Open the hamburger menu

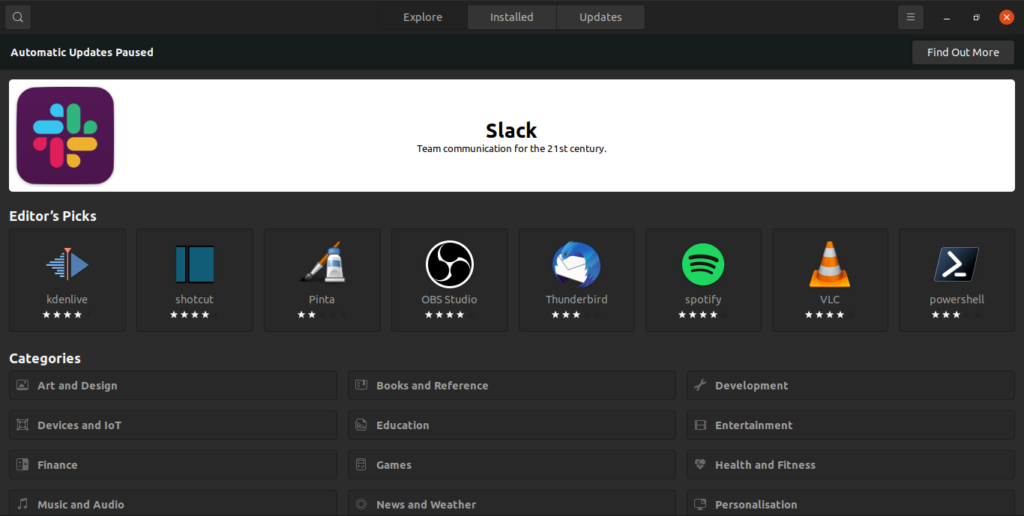click(910, 17)
